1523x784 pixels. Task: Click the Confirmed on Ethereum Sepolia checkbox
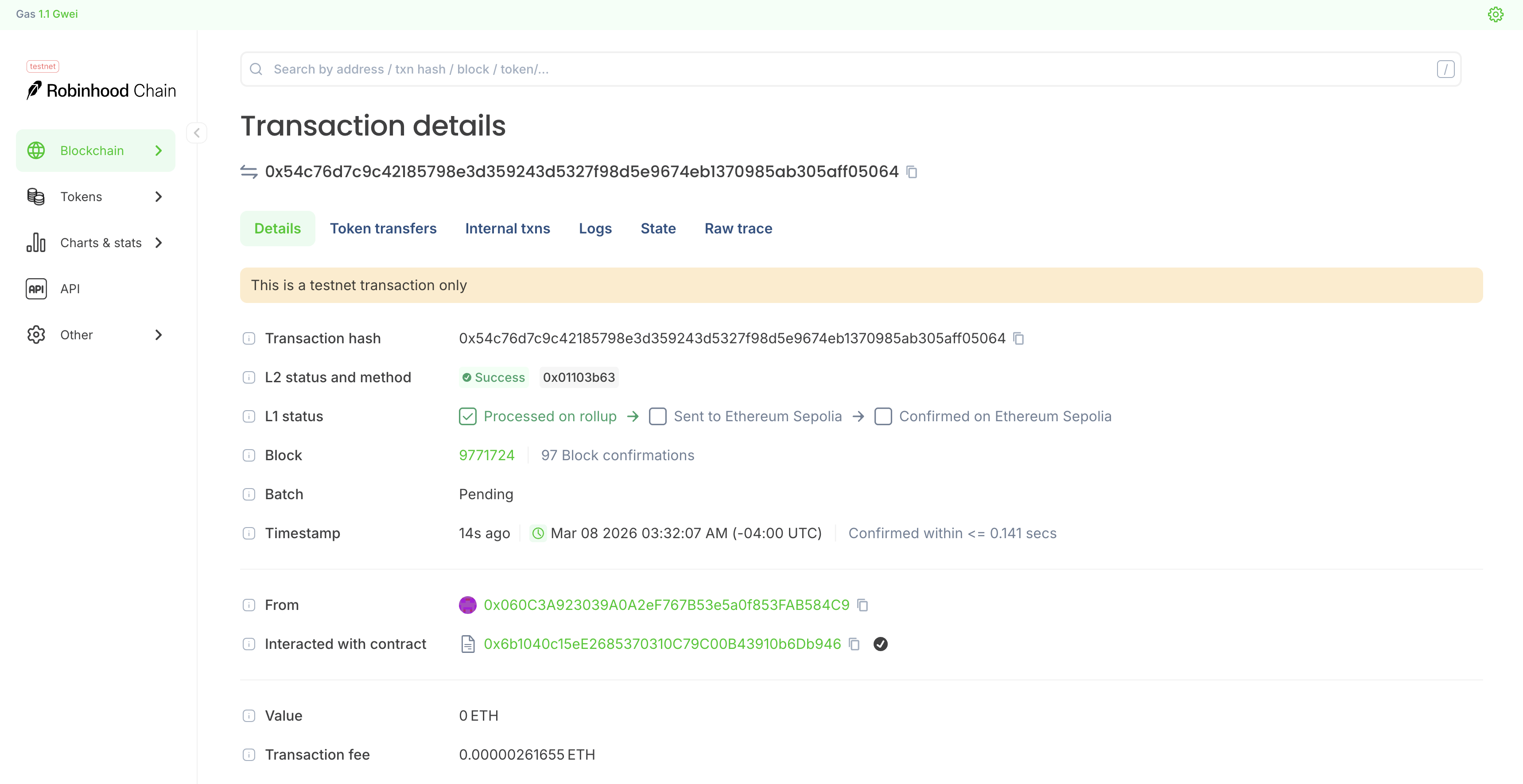tap(883, 416)
